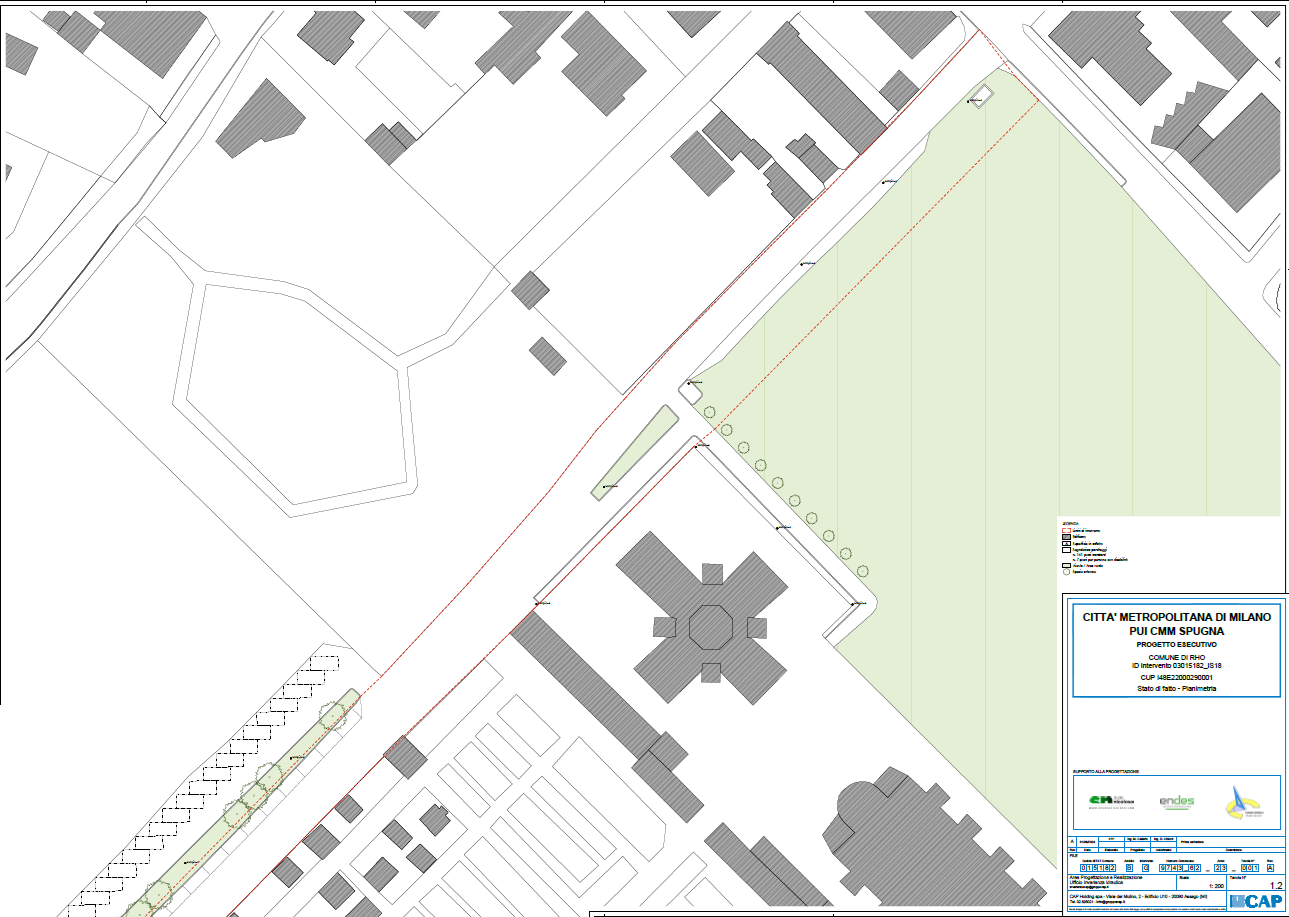Click the red dashed legend symbol
Image resolution: width=1289 pixels, height=917 pixels.
tap(1065, 529)
